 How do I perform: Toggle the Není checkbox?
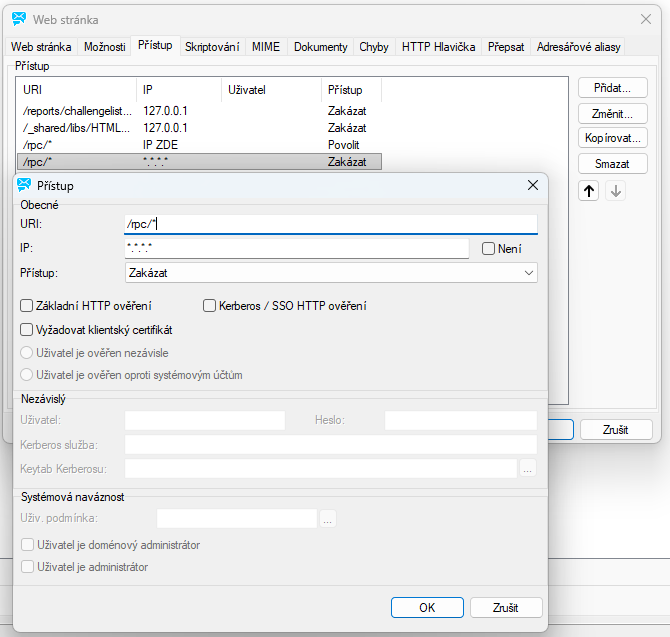pos(488,249)
